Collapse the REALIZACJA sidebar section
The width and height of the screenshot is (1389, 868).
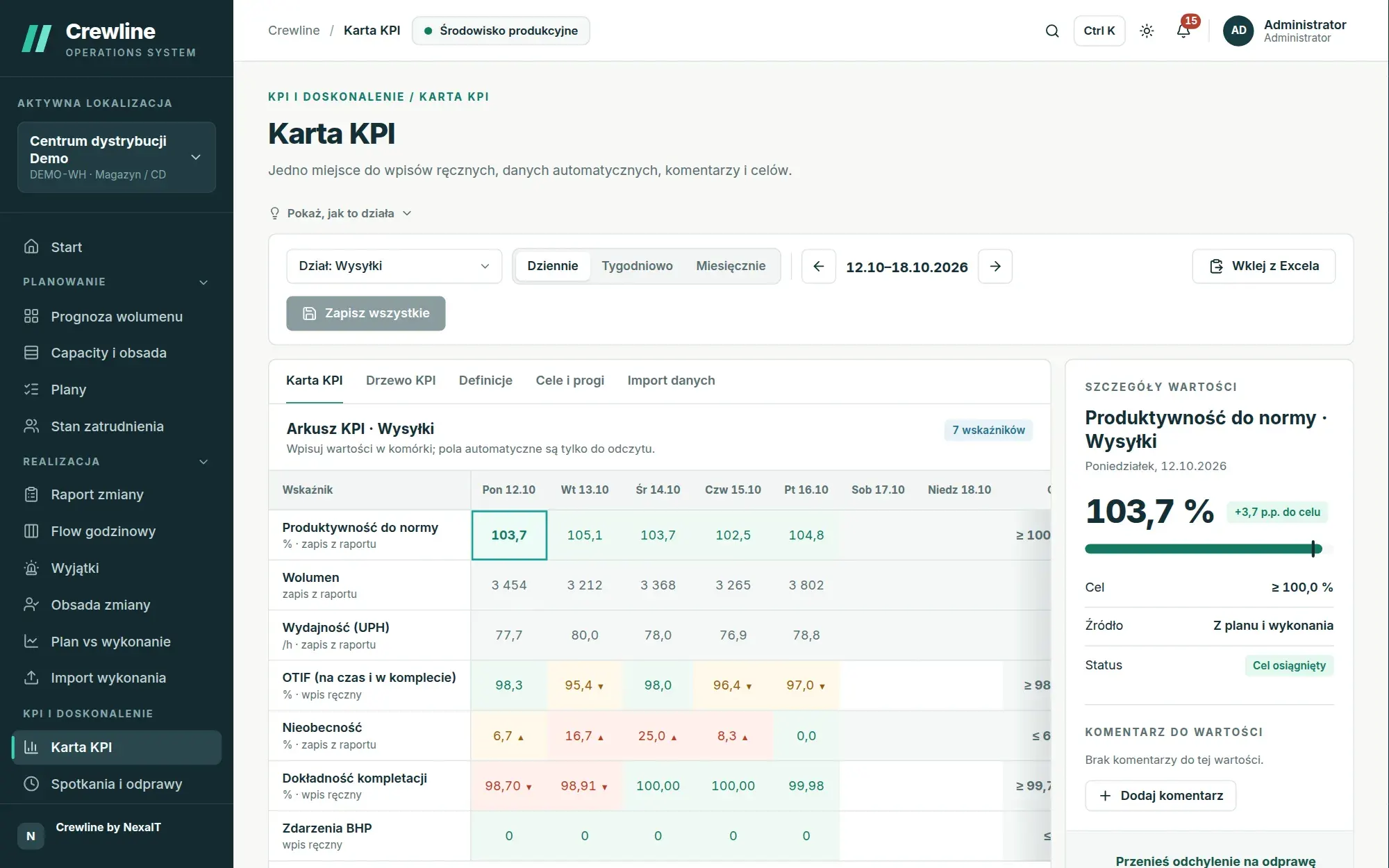pyautogui.click(x=117, y=462)
